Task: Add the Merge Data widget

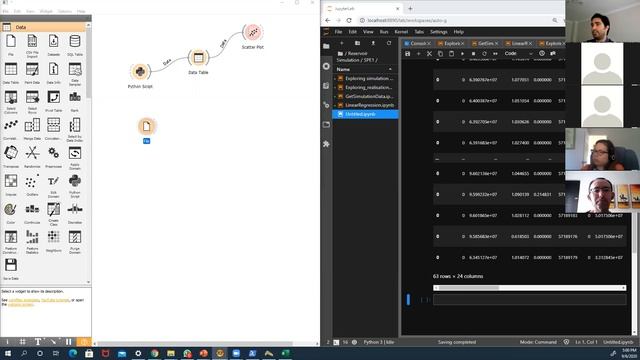Action: (x=32, y=129)
